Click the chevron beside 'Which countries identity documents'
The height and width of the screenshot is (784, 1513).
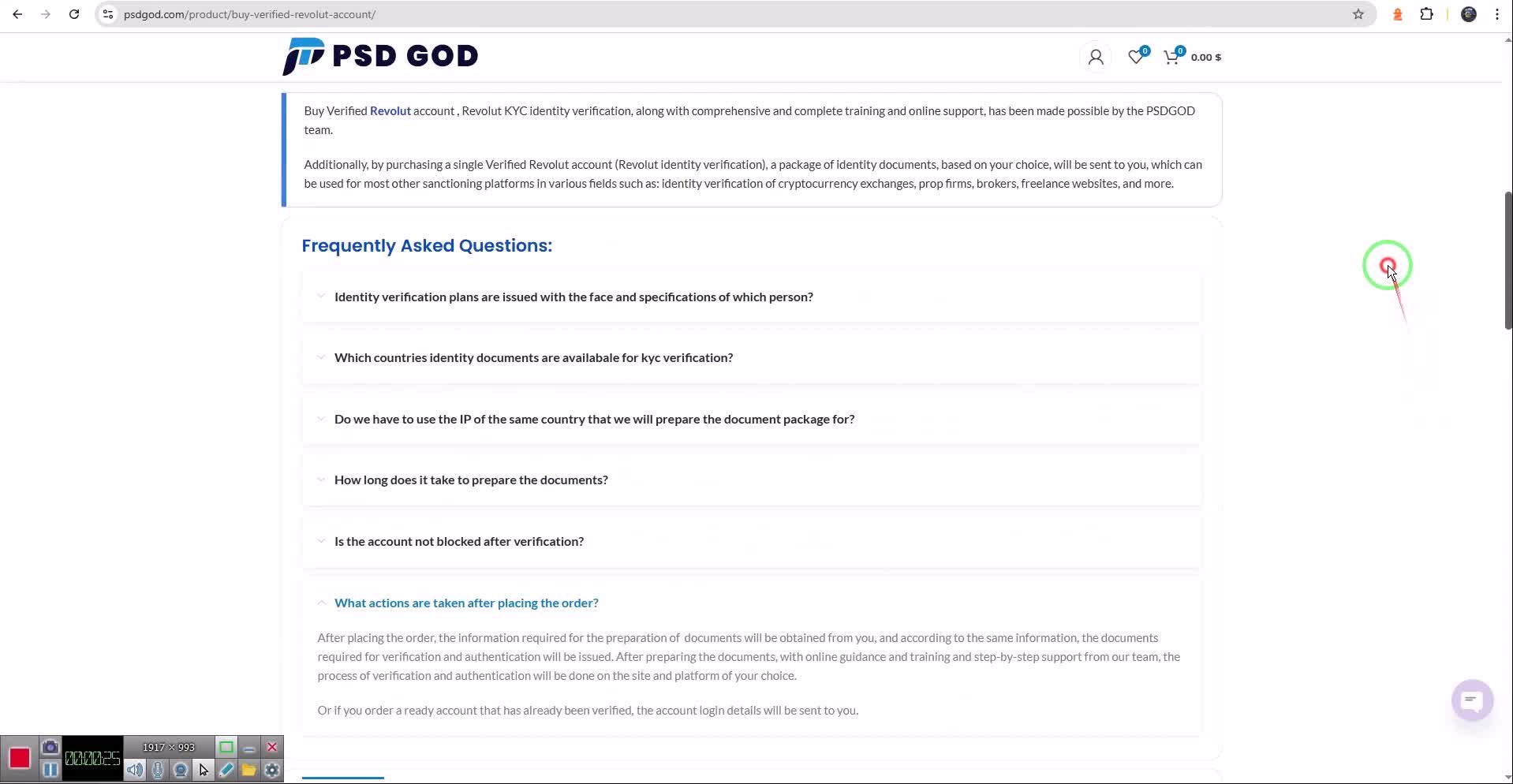click(321, 357)
